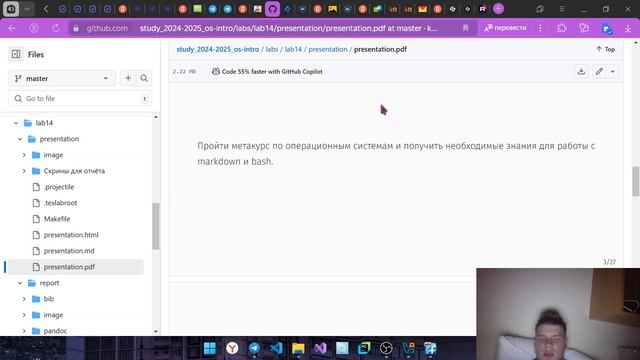The height and width of the screenshot is (360, 640).
Task: Open the Makefile
Action: pos(57,219)
